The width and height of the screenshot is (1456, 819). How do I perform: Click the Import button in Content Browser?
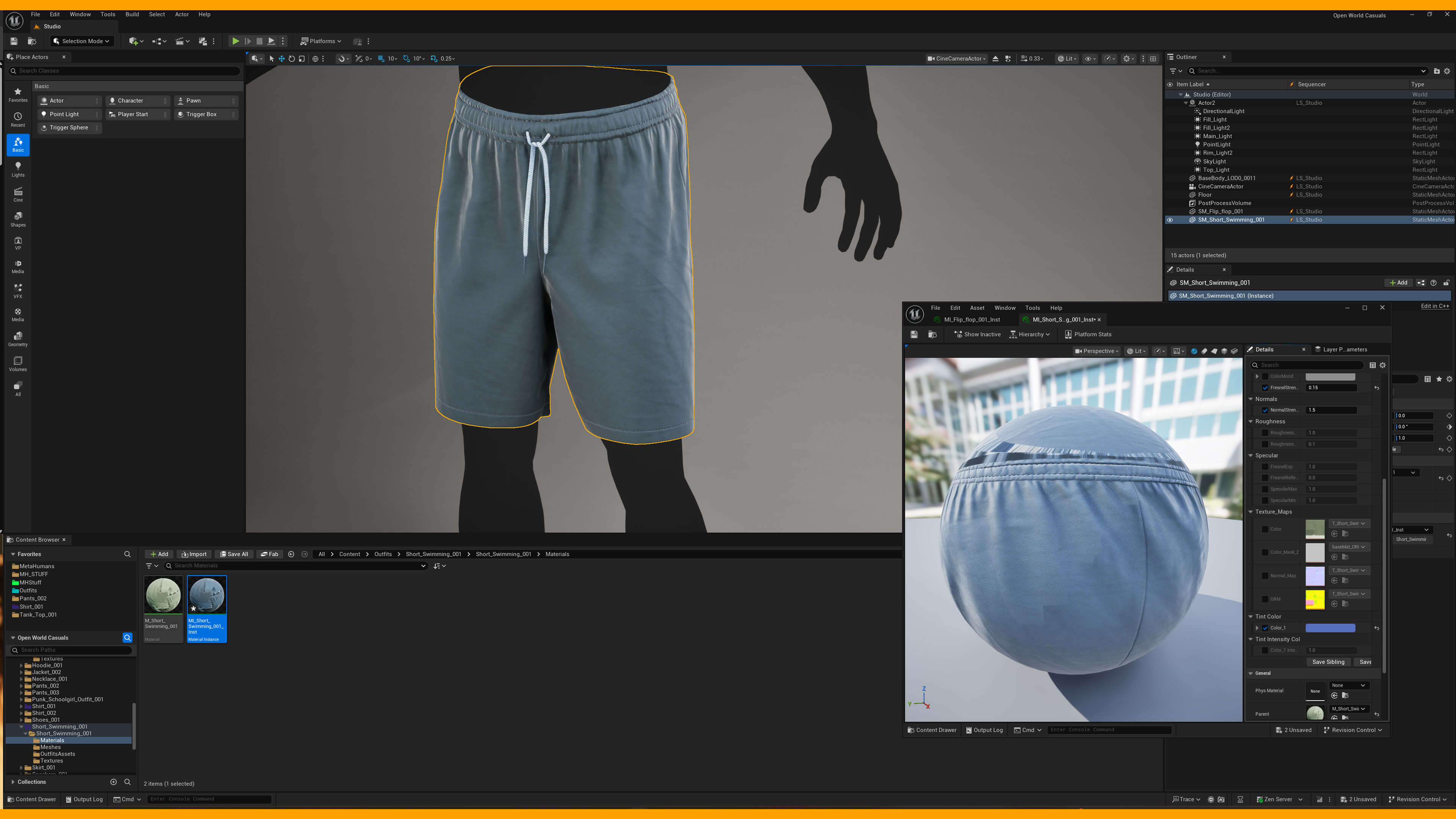coord(194,554)
